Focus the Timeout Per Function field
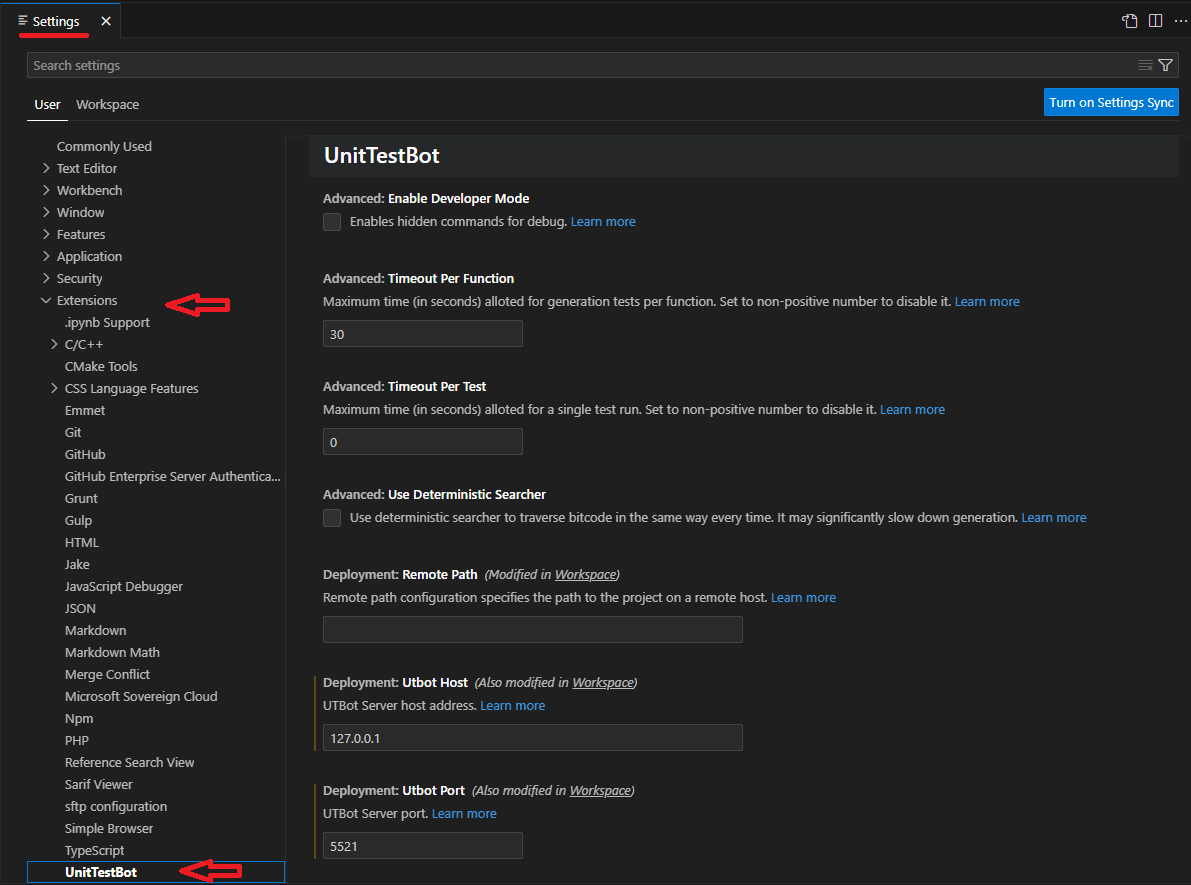 click(x=422, y=335)
